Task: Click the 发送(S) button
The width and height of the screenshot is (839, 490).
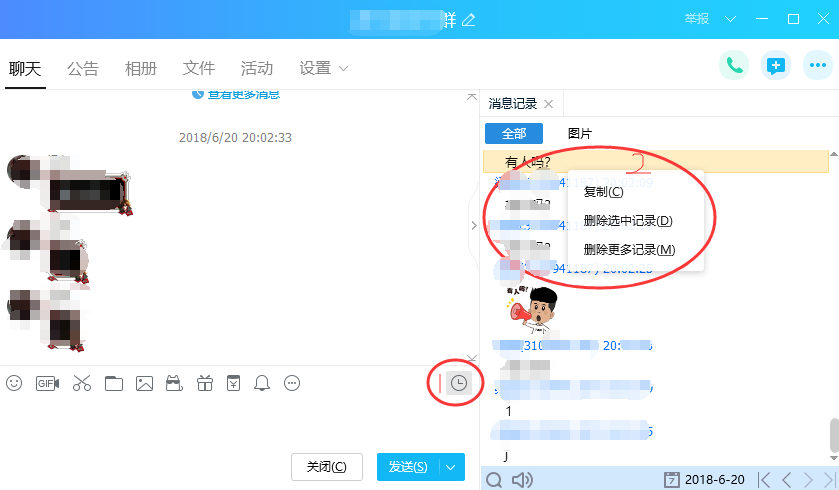Action: tap(408, 467)
